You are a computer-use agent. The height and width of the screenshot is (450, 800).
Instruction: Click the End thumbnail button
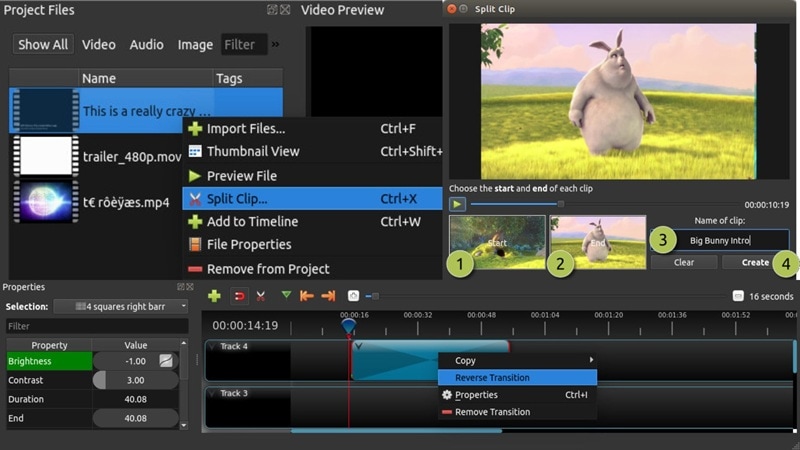tap(597, 242)
